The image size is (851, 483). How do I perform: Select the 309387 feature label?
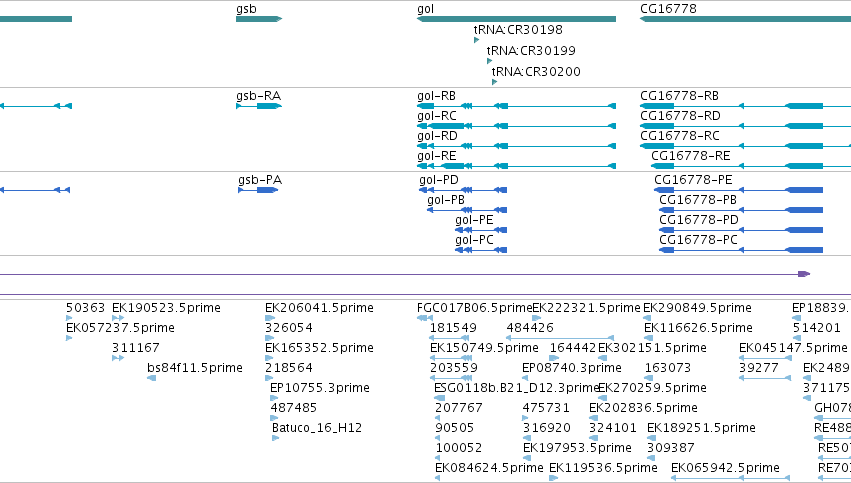click(x=671, y=448)
